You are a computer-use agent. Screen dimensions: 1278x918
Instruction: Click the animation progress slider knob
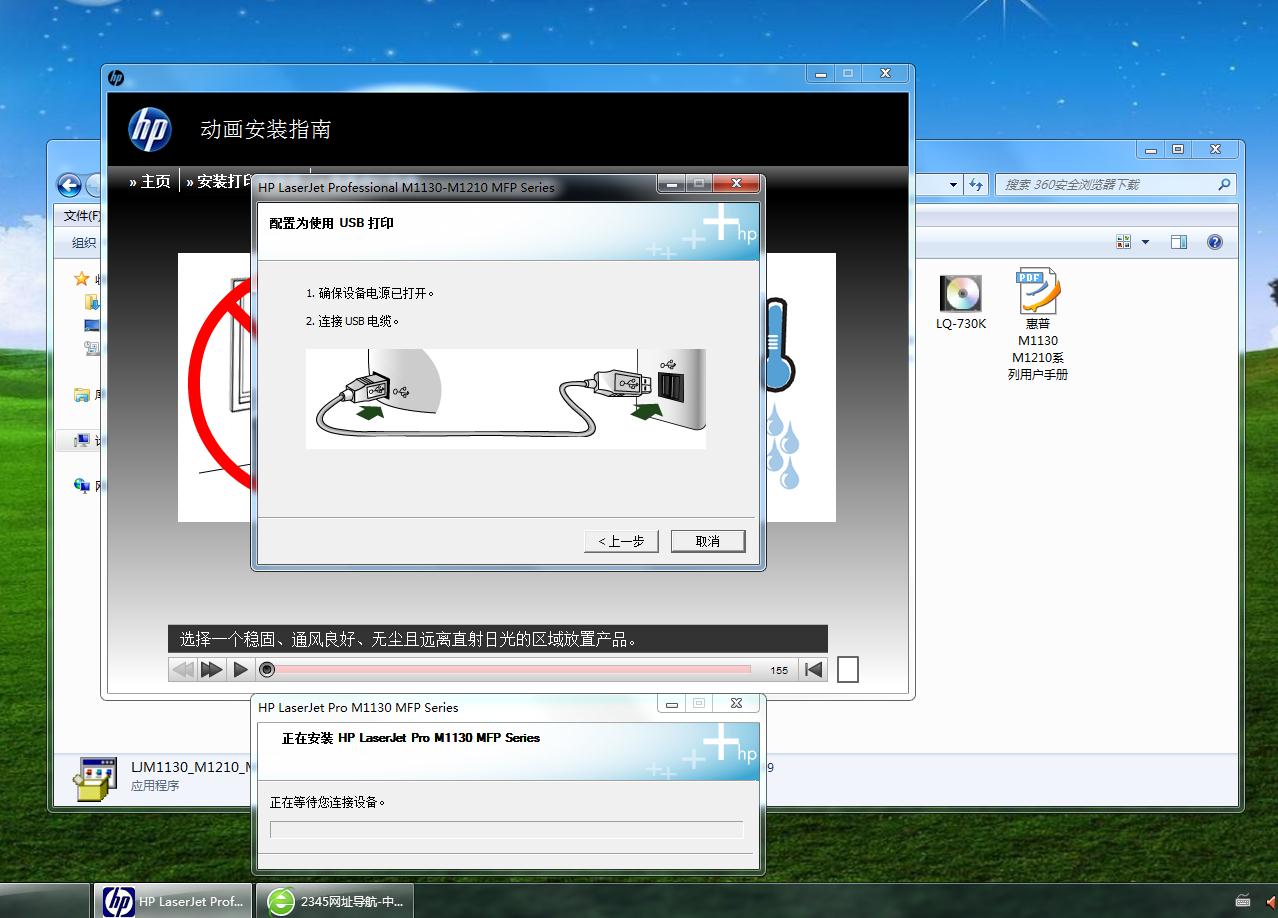pyautogui.click(x=267, y=670)
